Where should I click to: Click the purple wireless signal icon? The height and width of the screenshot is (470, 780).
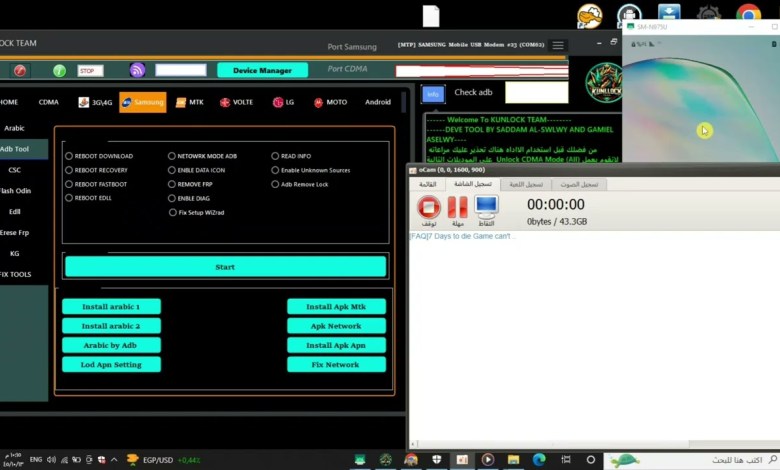coord(137,70)
